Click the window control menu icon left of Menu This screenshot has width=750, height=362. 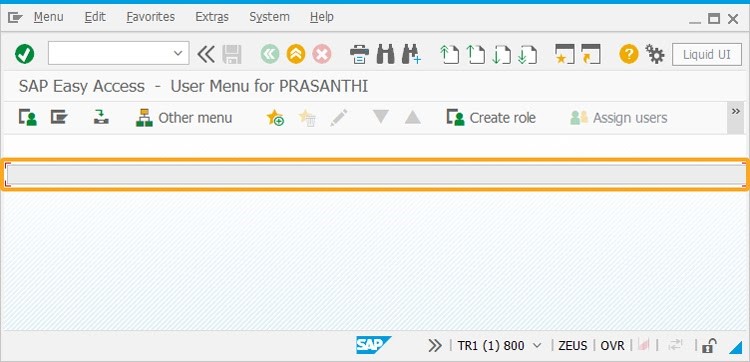click(x=15, y=18)
